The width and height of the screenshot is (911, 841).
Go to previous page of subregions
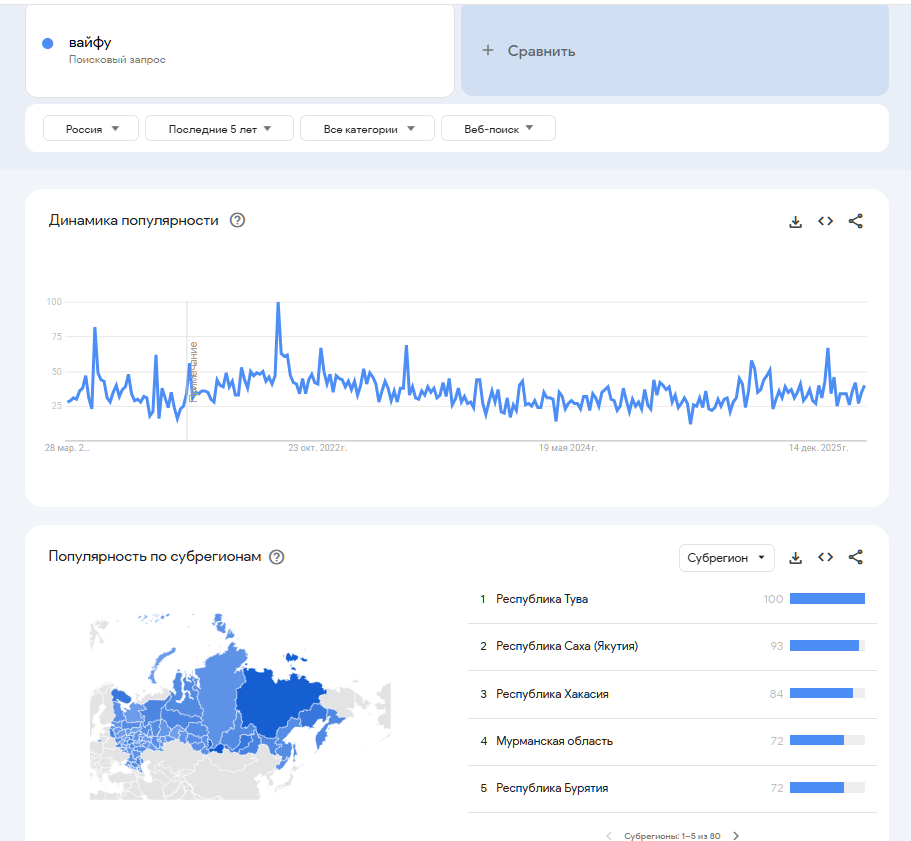point(608,835)
